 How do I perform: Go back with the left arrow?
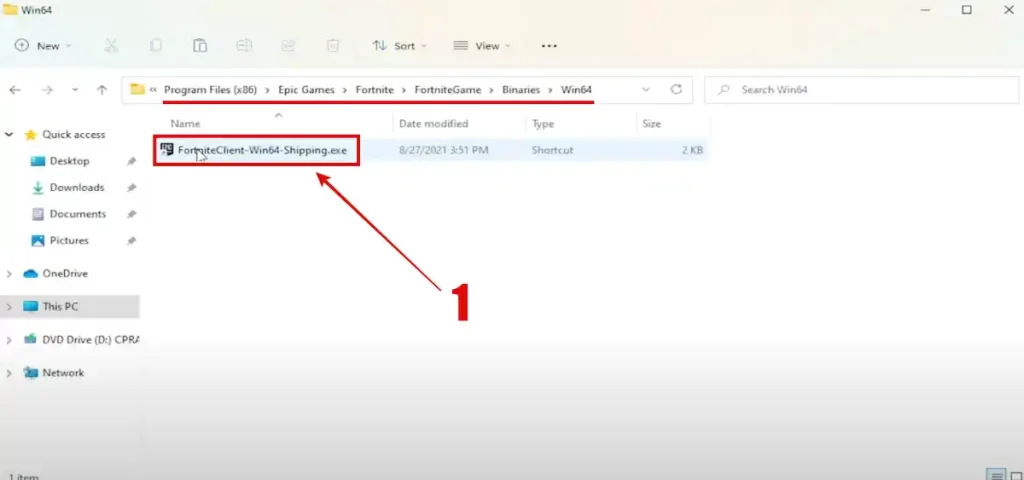15,90
